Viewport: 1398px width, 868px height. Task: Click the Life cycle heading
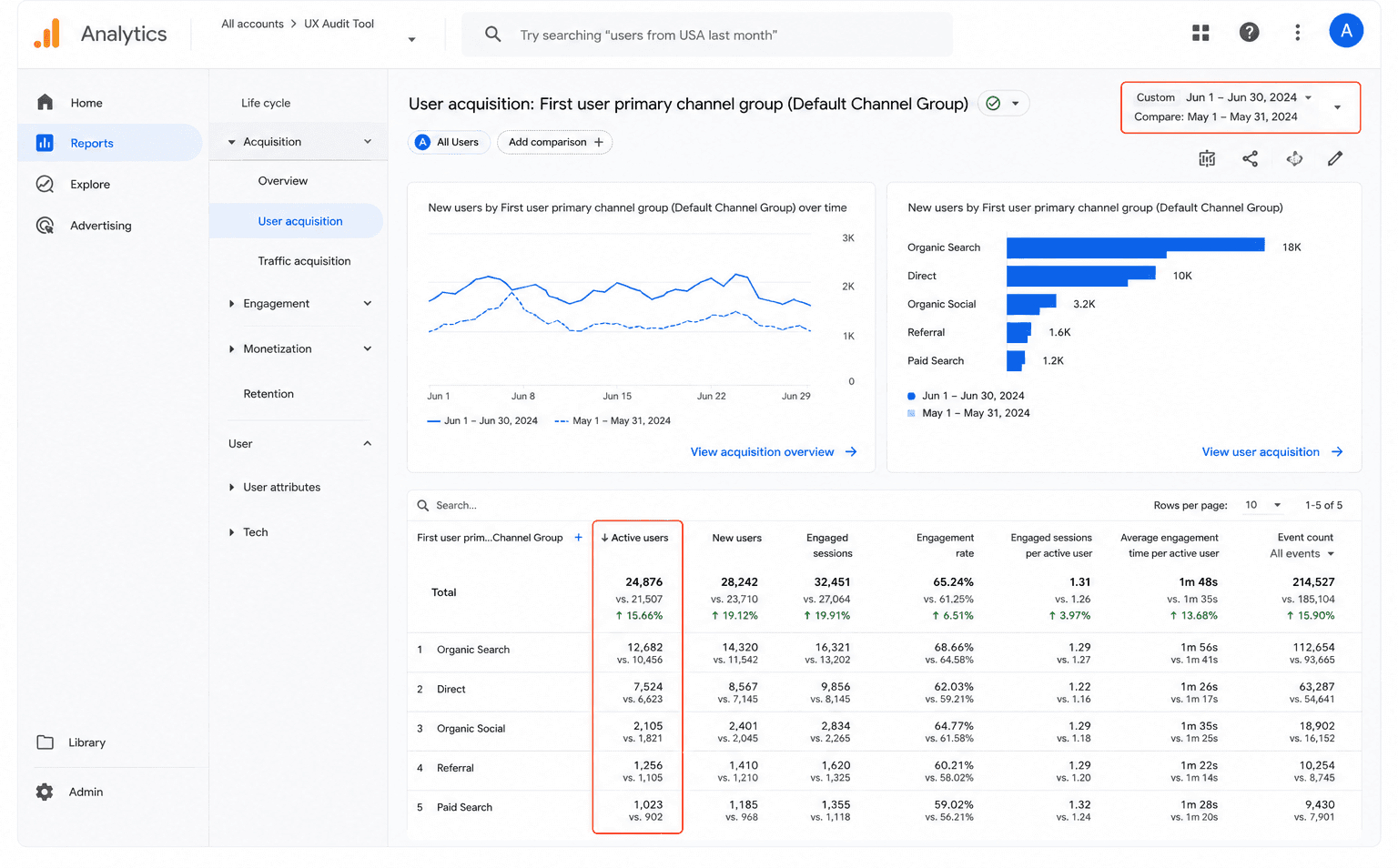[266, 103]
